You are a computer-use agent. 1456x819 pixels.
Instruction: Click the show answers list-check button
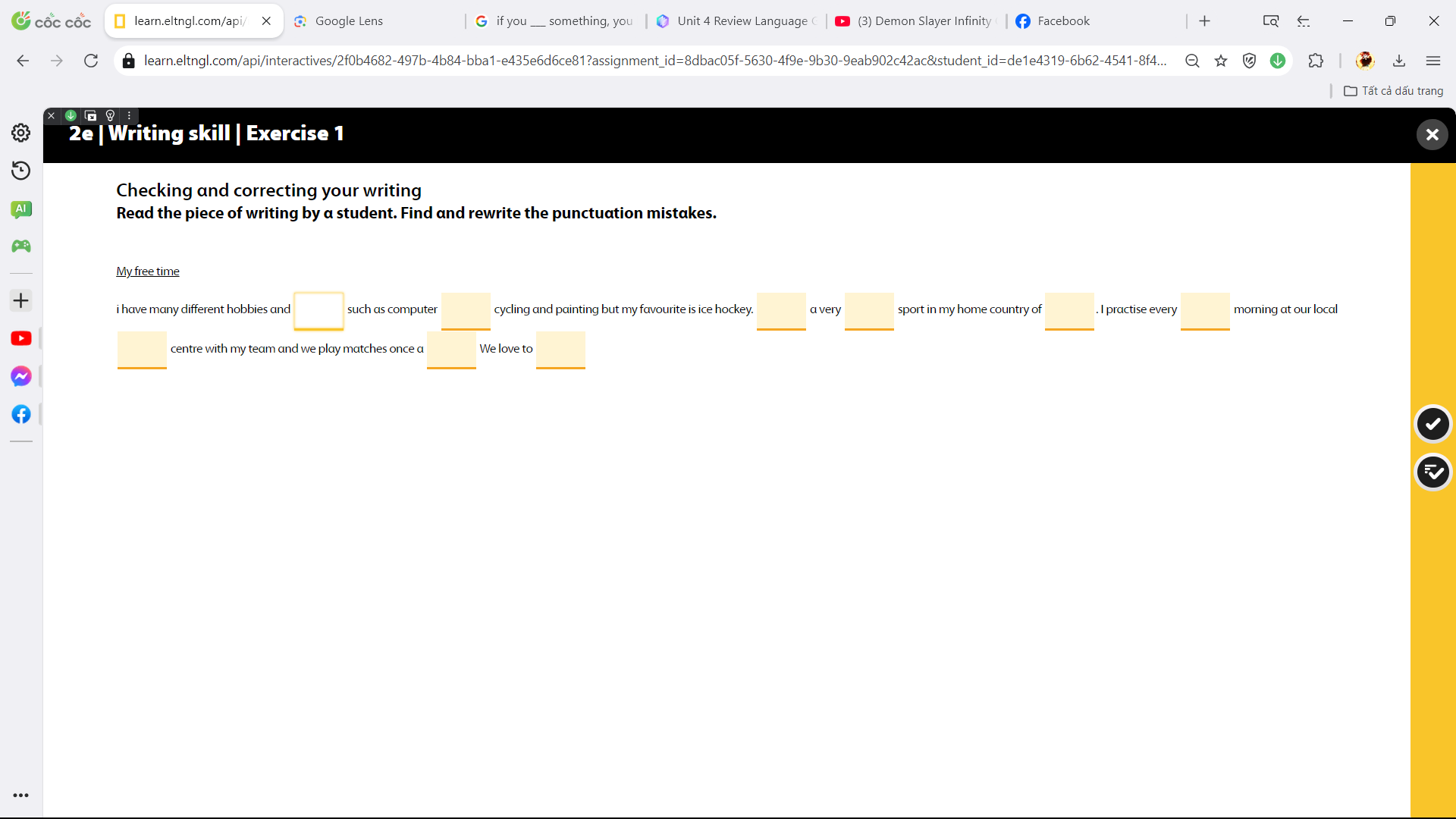1432,472
